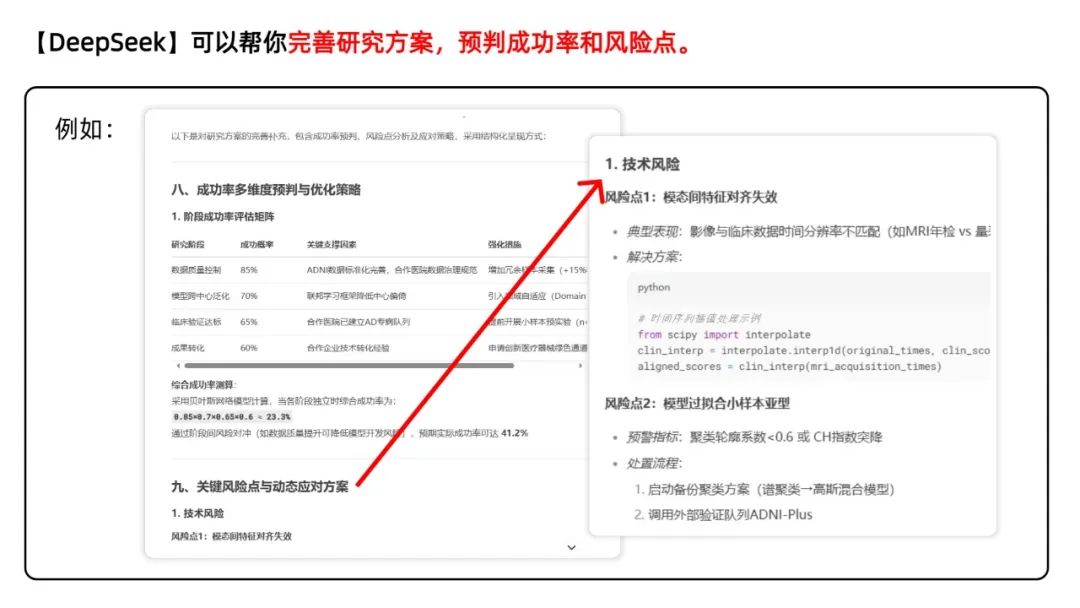The height and width of the screenshot is (608, 1080).
Task: Click the "综合成功率测算:" label
Action: (x=204, y=385)
